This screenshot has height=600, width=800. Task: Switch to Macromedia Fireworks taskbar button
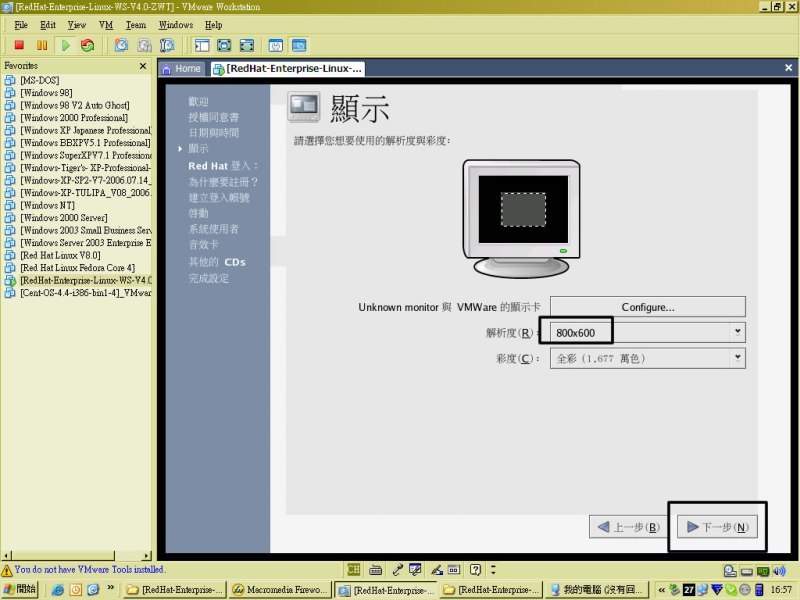[x=280, y=590]
